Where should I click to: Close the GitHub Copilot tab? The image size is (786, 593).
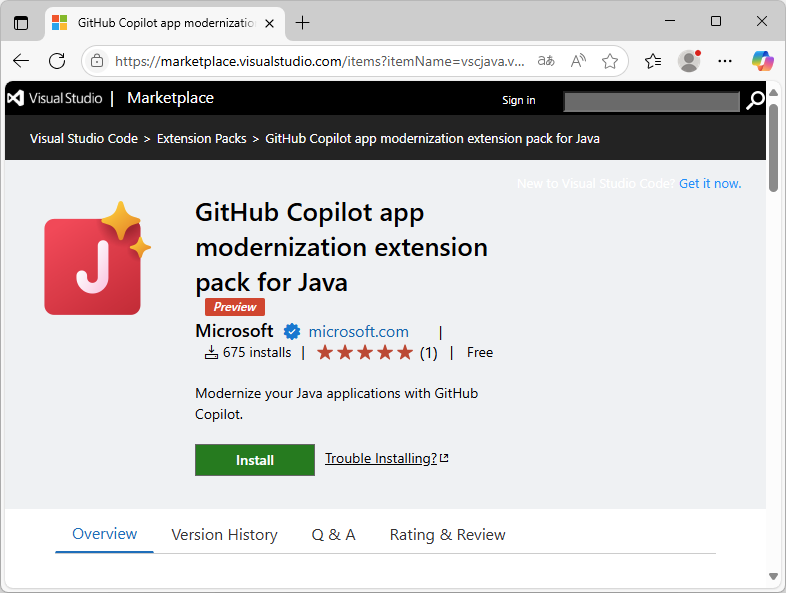(269, 24)
